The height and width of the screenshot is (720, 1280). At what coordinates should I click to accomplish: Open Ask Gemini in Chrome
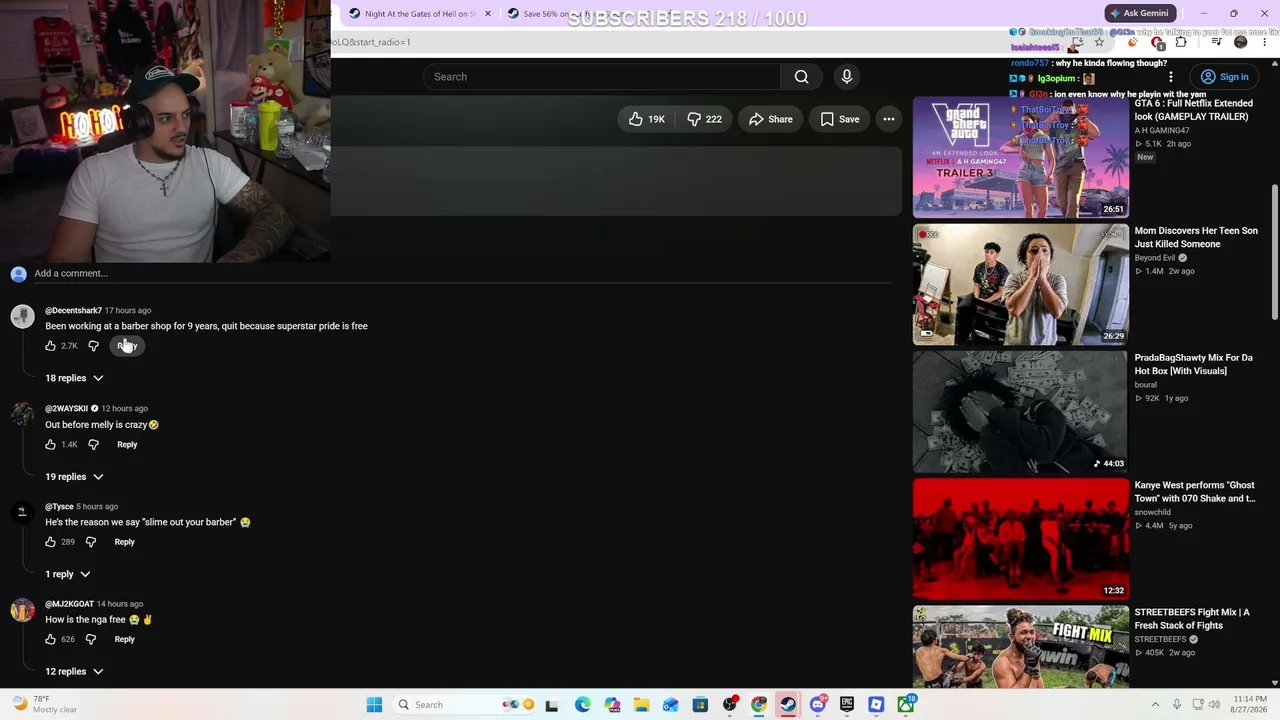(1139, 13)
